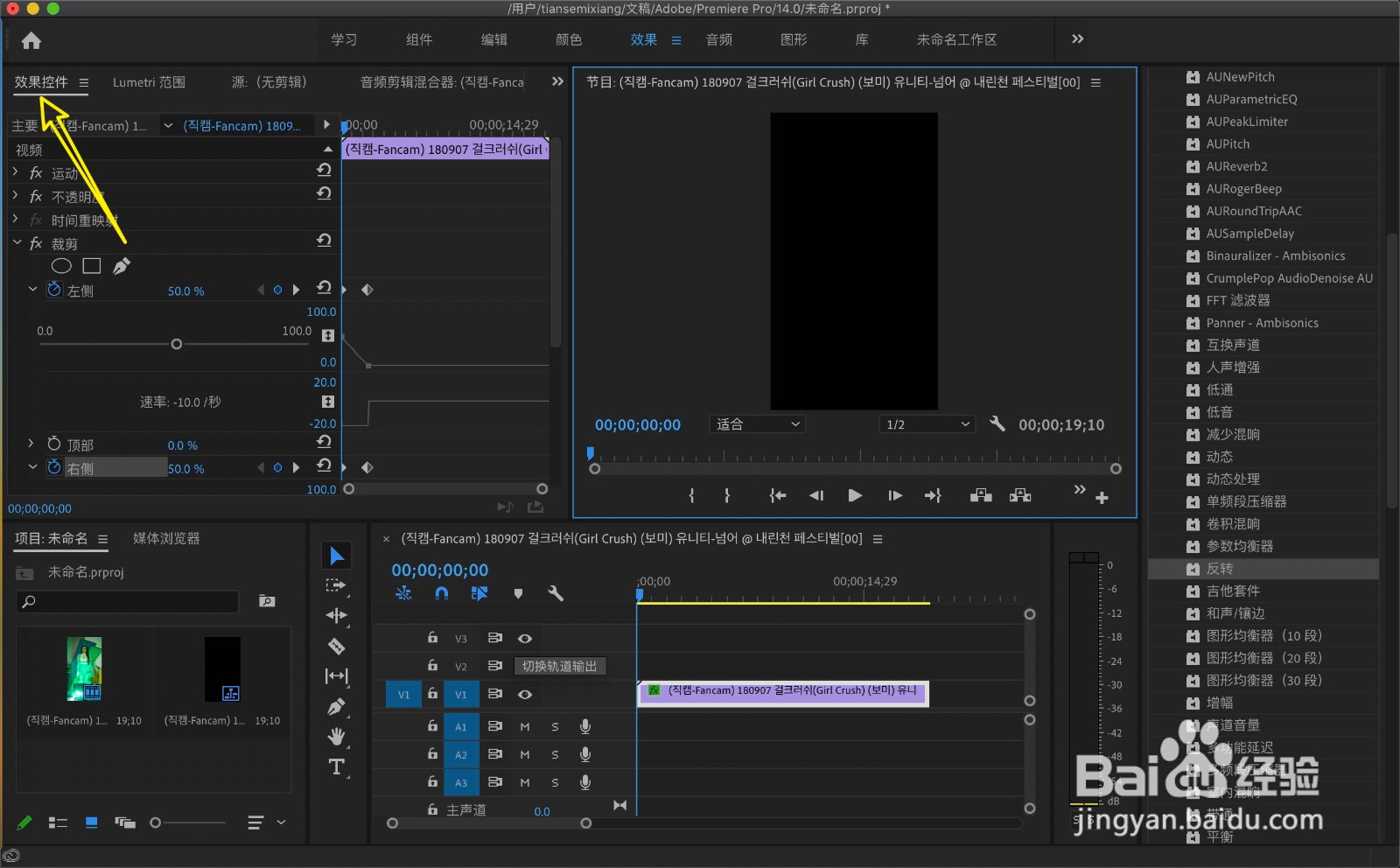Toggle snapping magnet in the timeline
Image resolution: width=1400 pixels, height=868 pixels.
coord(442,593)
